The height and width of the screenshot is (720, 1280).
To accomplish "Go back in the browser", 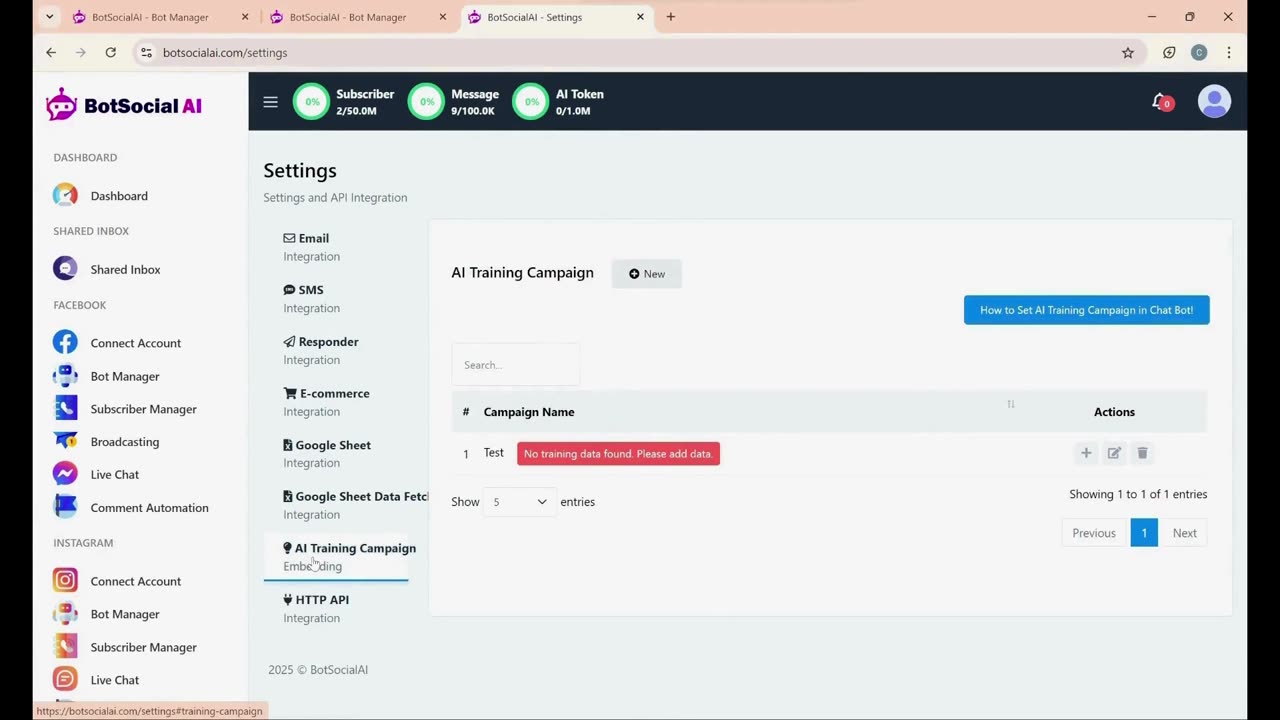I will pos(51,52).
